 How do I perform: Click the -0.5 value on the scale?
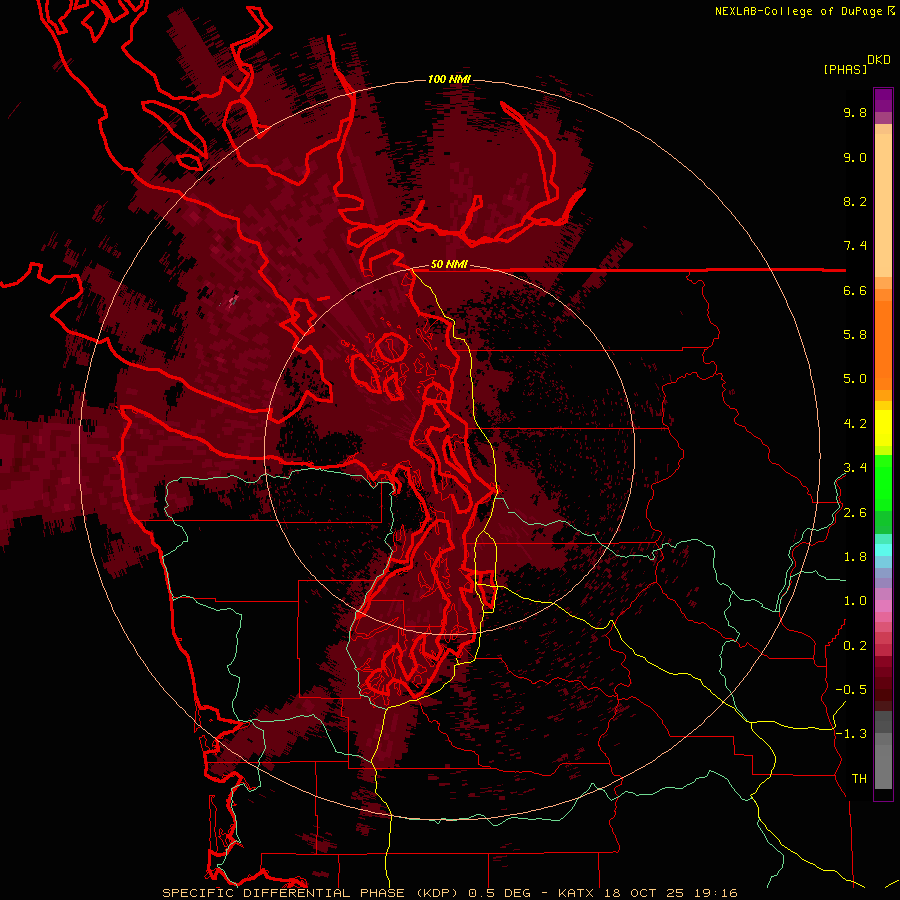(851, 690)
